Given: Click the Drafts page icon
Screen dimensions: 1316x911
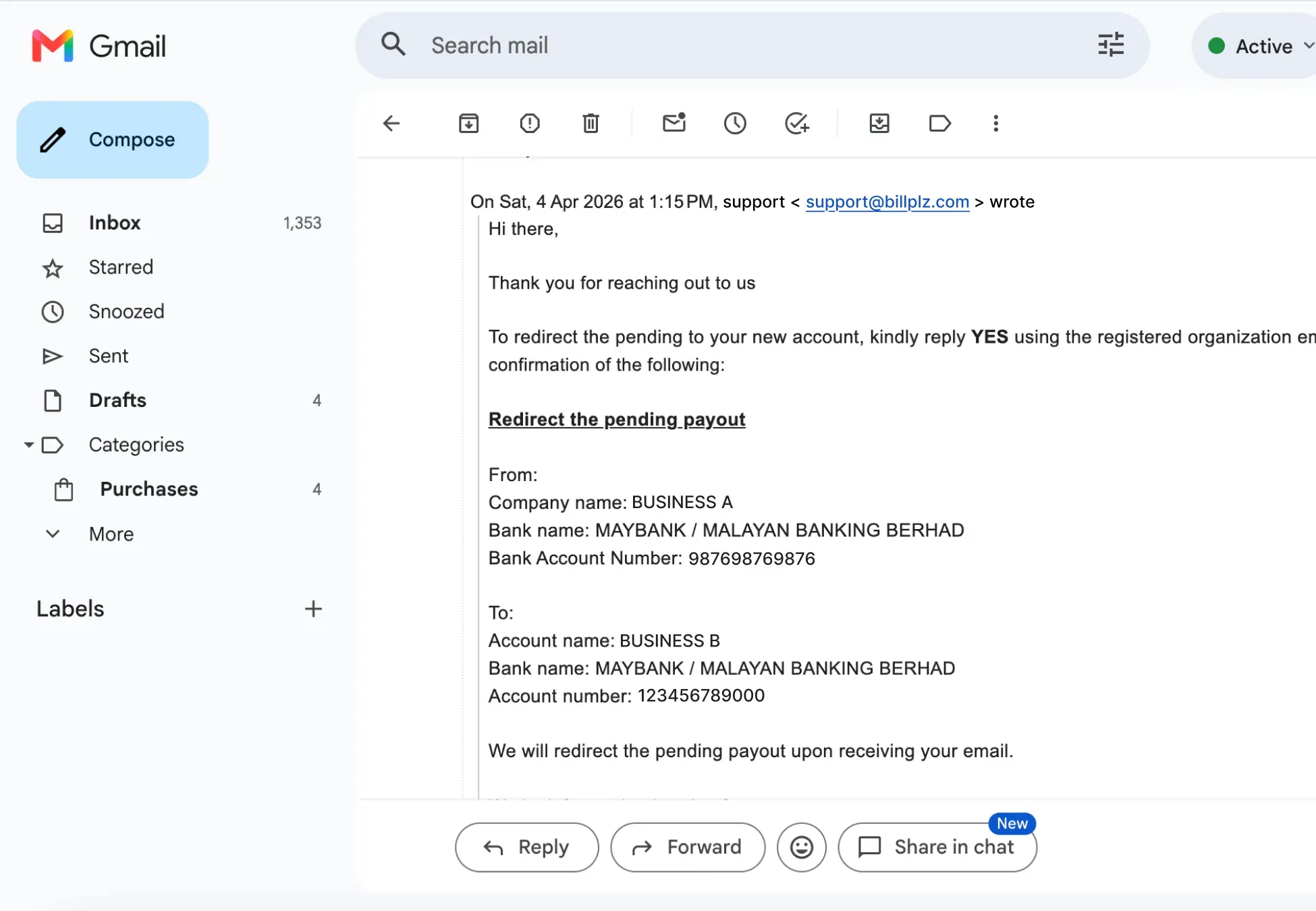Looking at the screenshot, I should tap(53, 401).
